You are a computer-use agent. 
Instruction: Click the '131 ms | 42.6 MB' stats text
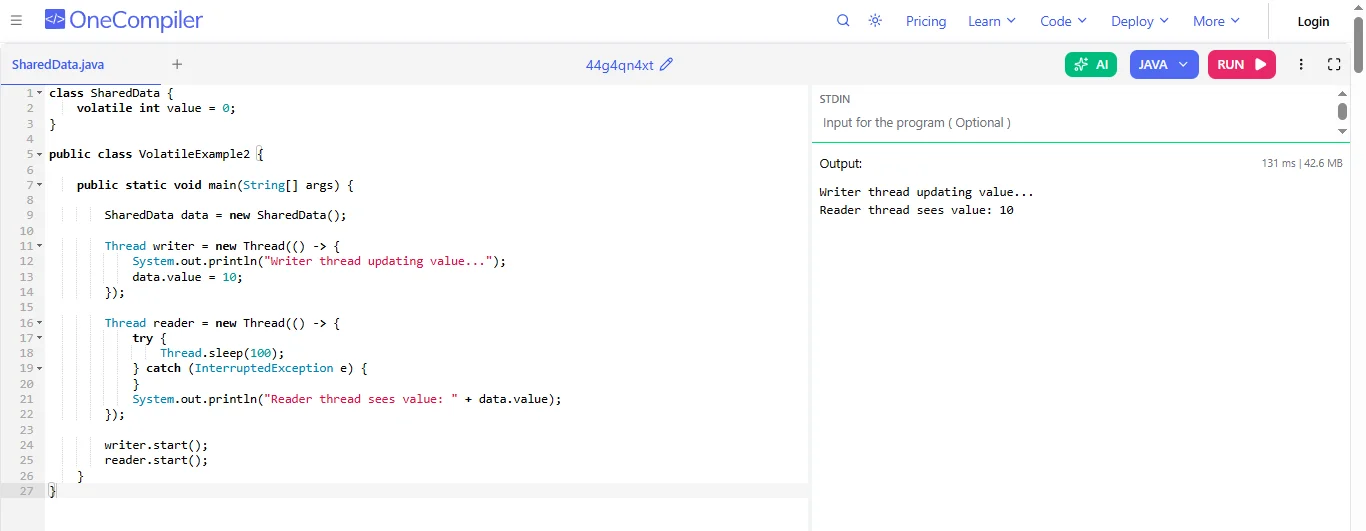pos(1302,163)
